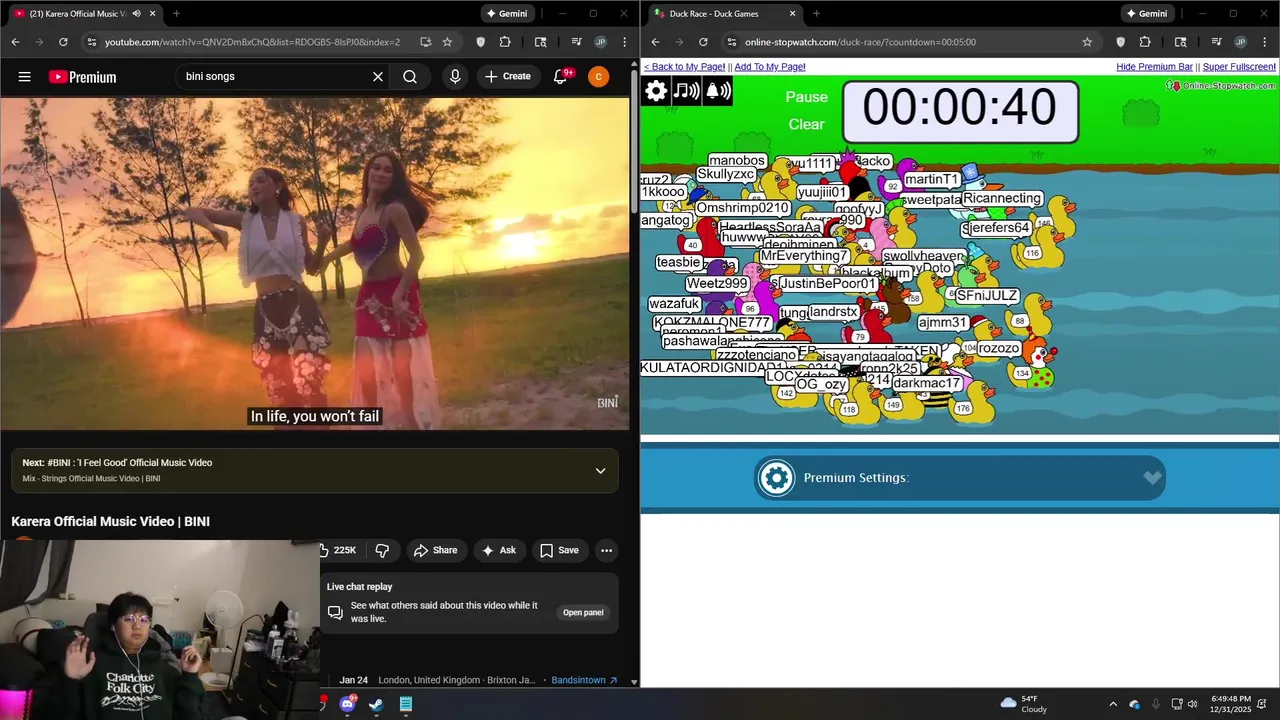This screenshot has height=720, width=1280.
Task: Clear the duck race timer
Action: coord(807,124)
